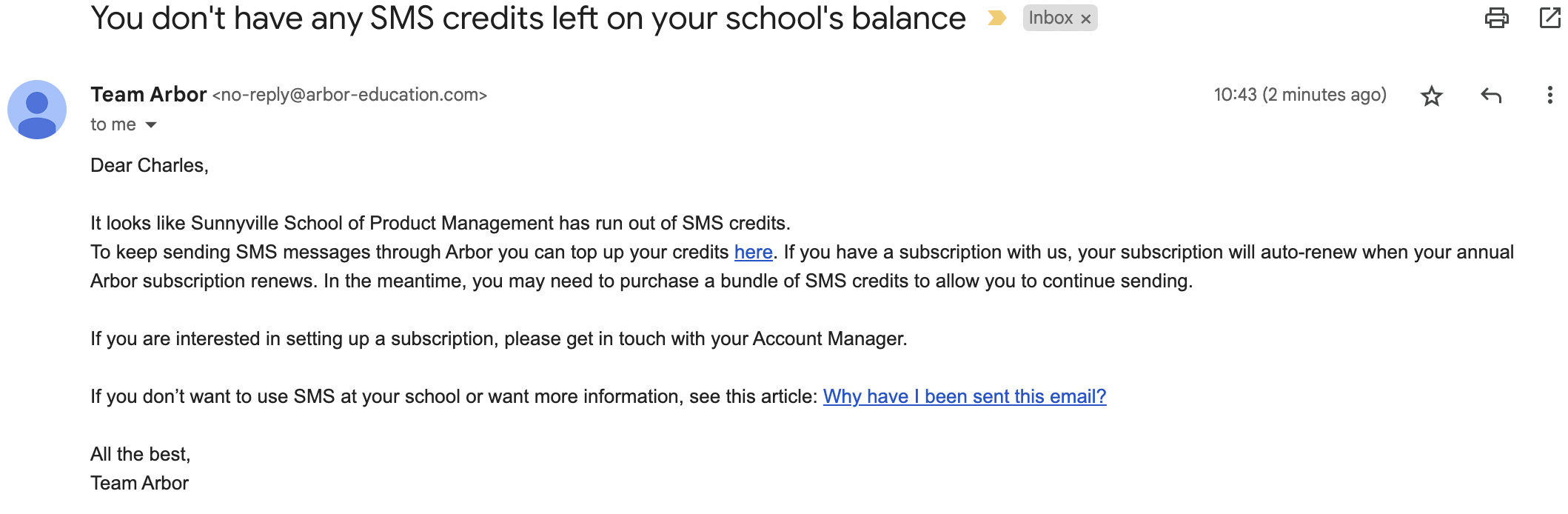Click the sender name Team Arbor
Viewport: 1568px width, 514px height.
pos(148,95)
